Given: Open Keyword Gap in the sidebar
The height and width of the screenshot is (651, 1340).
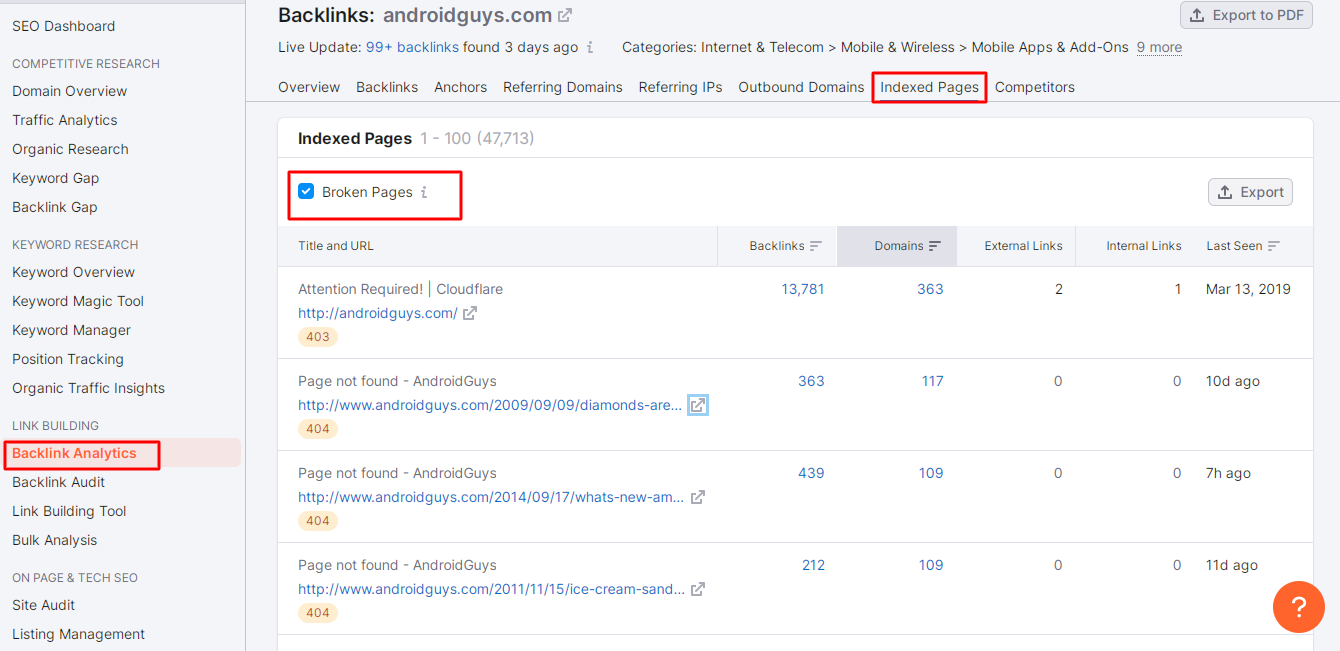Looking at the screenshot, I should click(55, 178).
